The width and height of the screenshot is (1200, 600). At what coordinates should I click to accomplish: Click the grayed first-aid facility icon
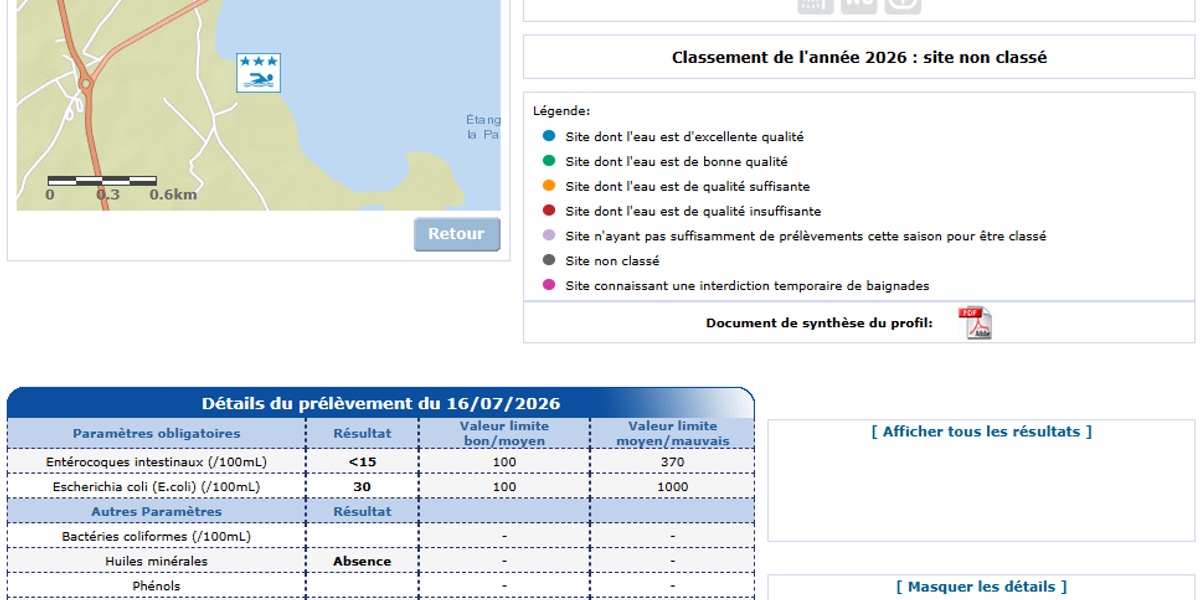[x=903, y=5]
